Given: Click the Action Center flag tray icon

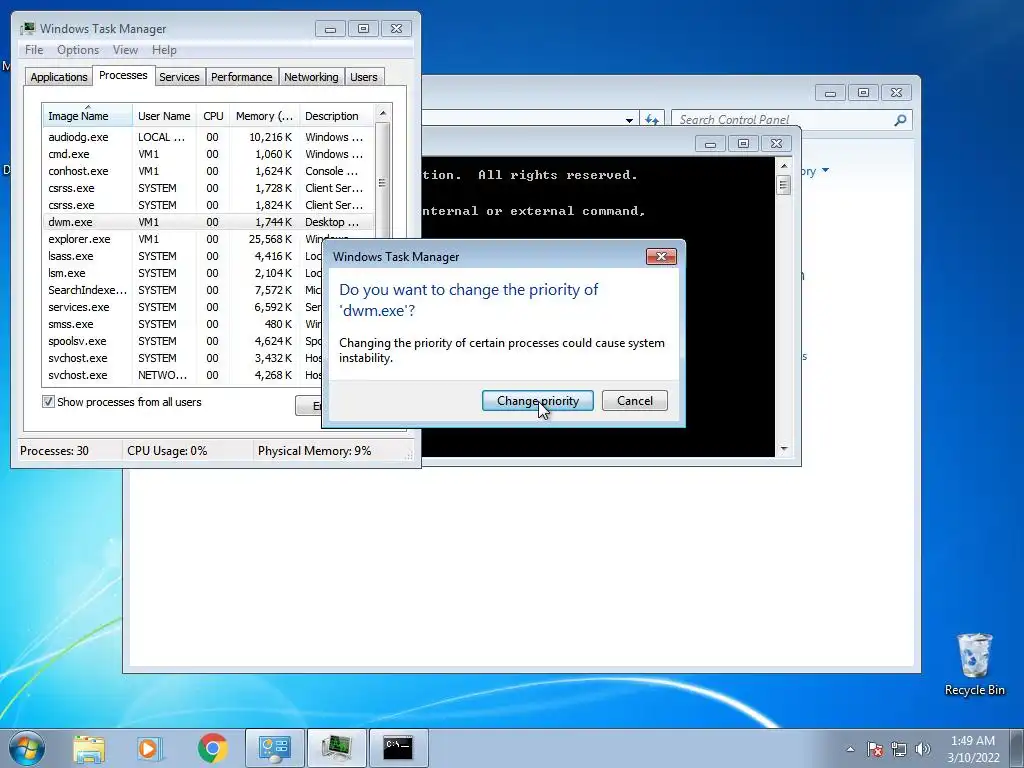Looking at the screenshot, I should (x=875, y=749).
